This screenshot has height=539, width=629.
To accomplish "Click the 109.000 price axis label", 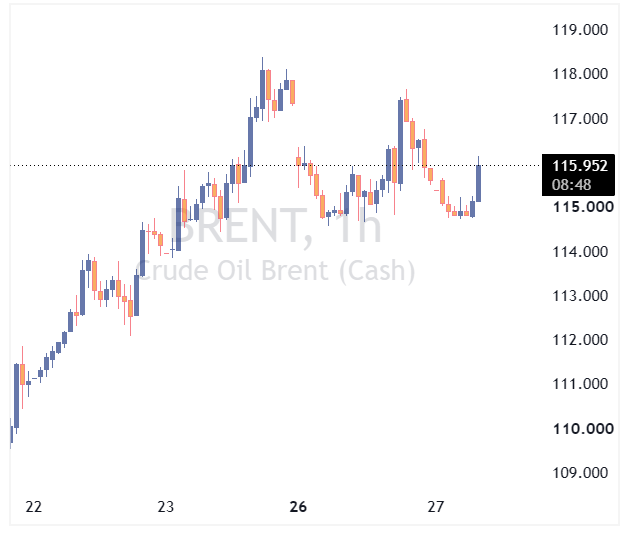I will (580, 473).
